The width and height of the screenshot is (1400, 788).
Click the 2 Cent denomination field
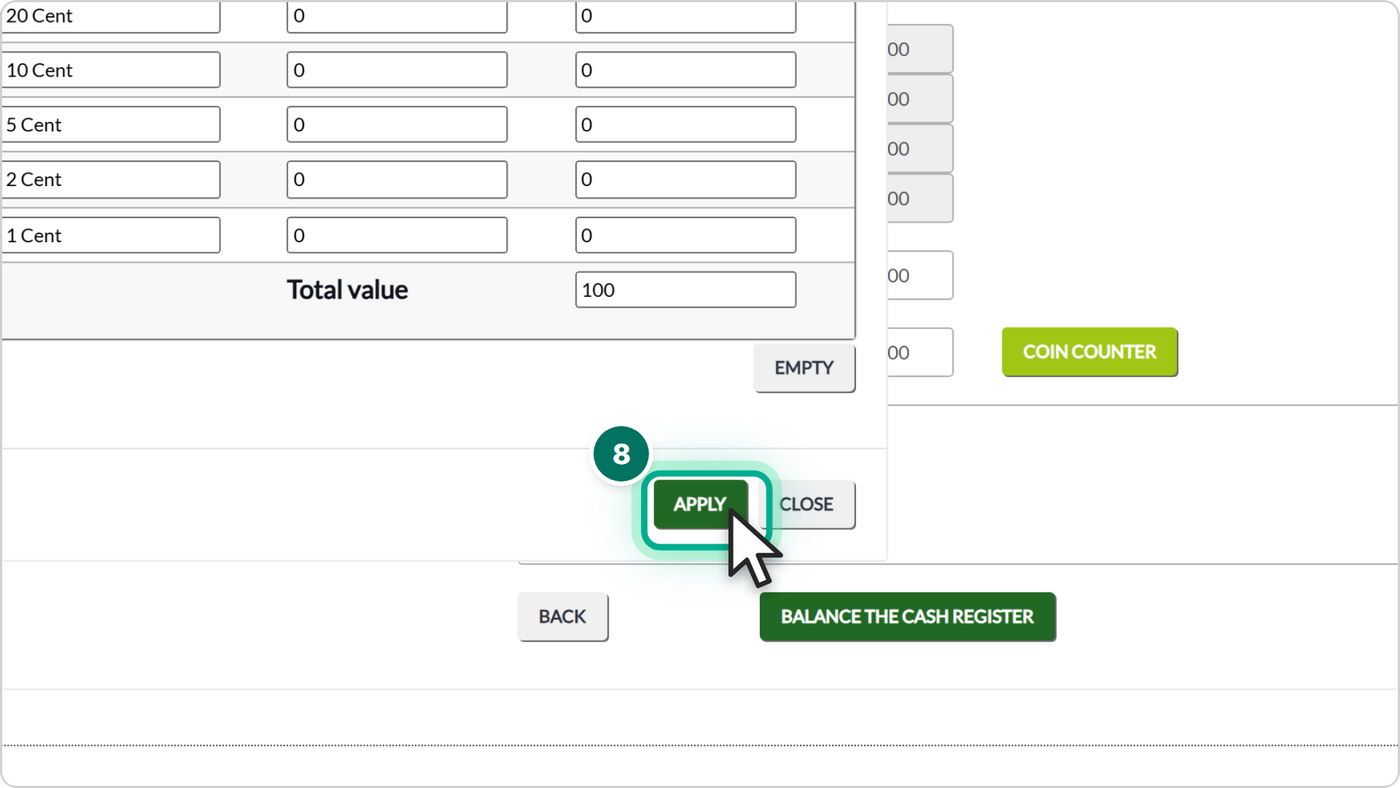[109, 180]
